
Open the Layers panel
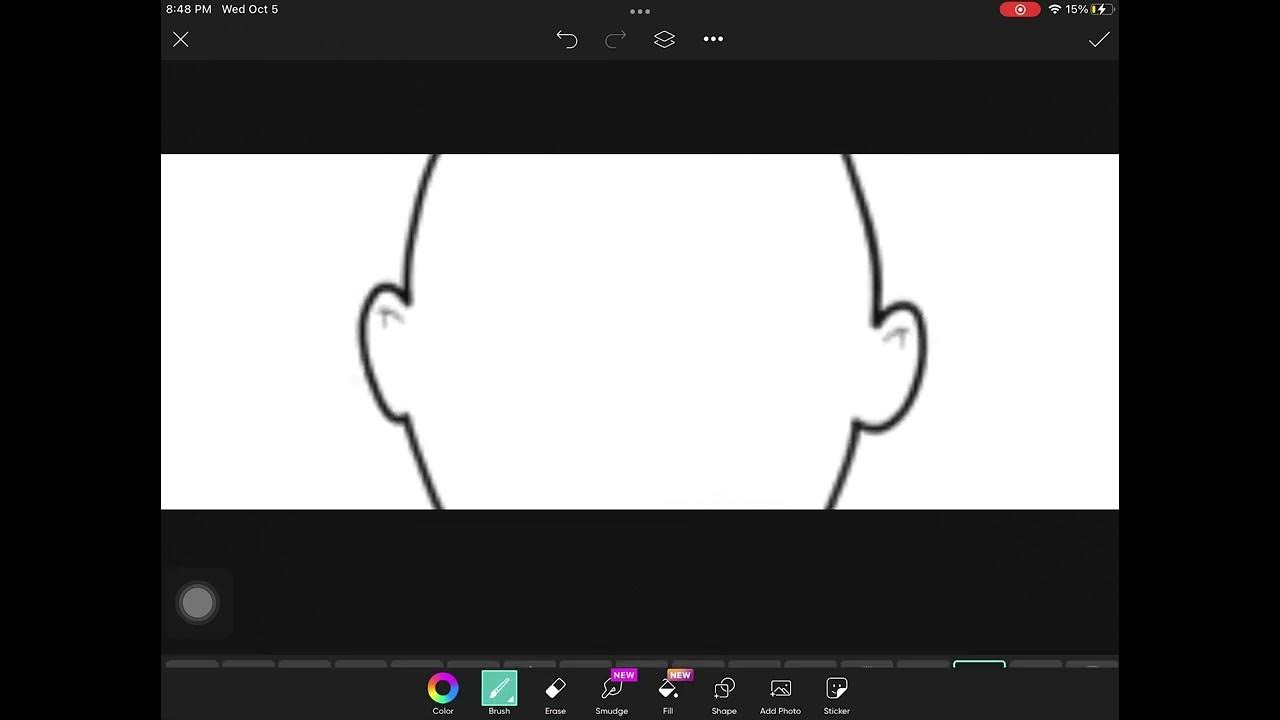(665, 39)
